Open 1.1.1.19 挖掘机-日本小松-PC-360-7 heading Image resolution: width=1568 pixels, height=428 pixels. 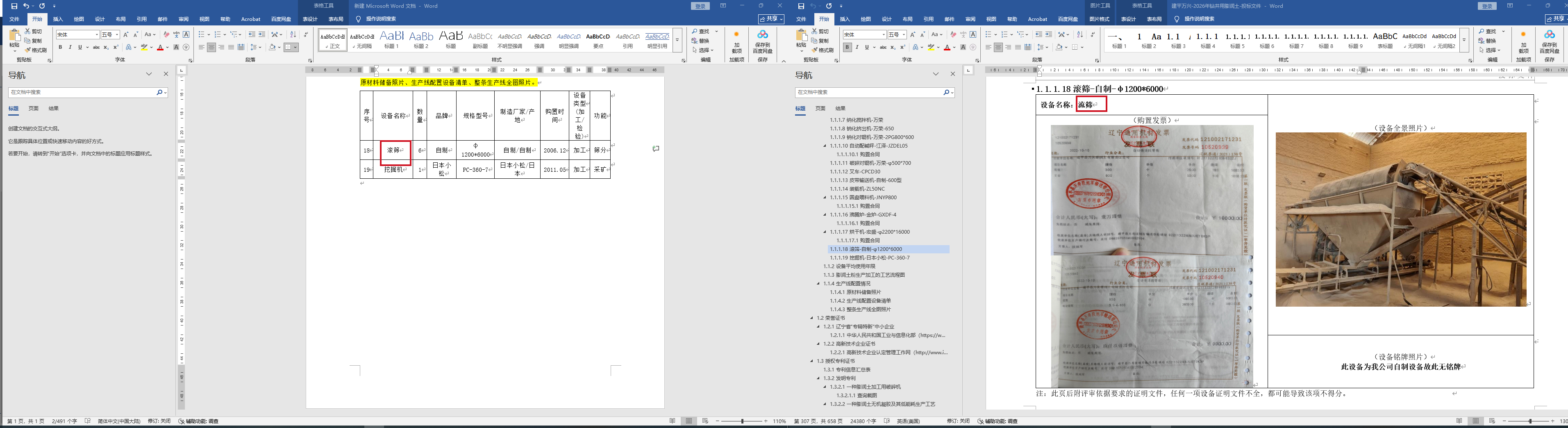coord(869,257)
